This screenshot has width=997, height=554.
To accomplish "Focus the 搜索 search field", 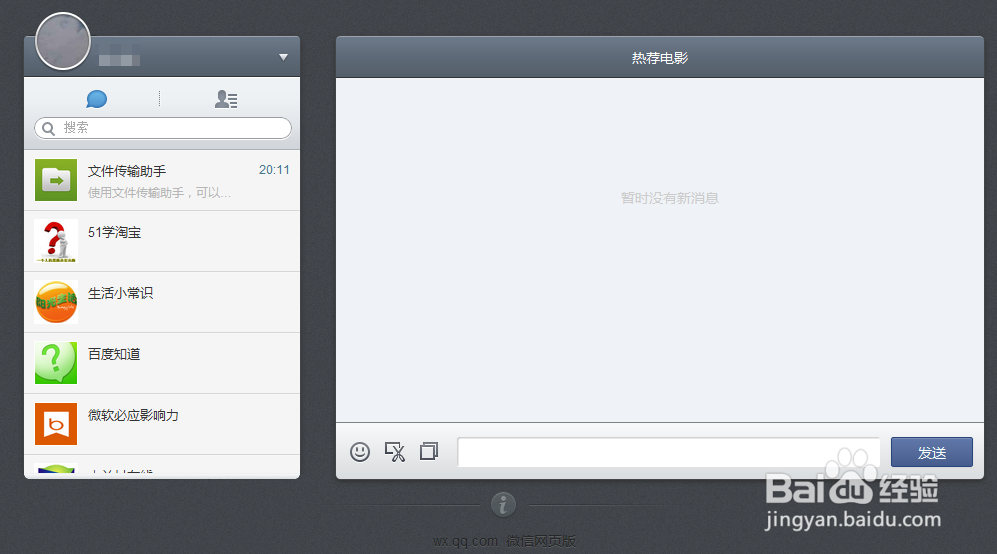I will [163, 128].
